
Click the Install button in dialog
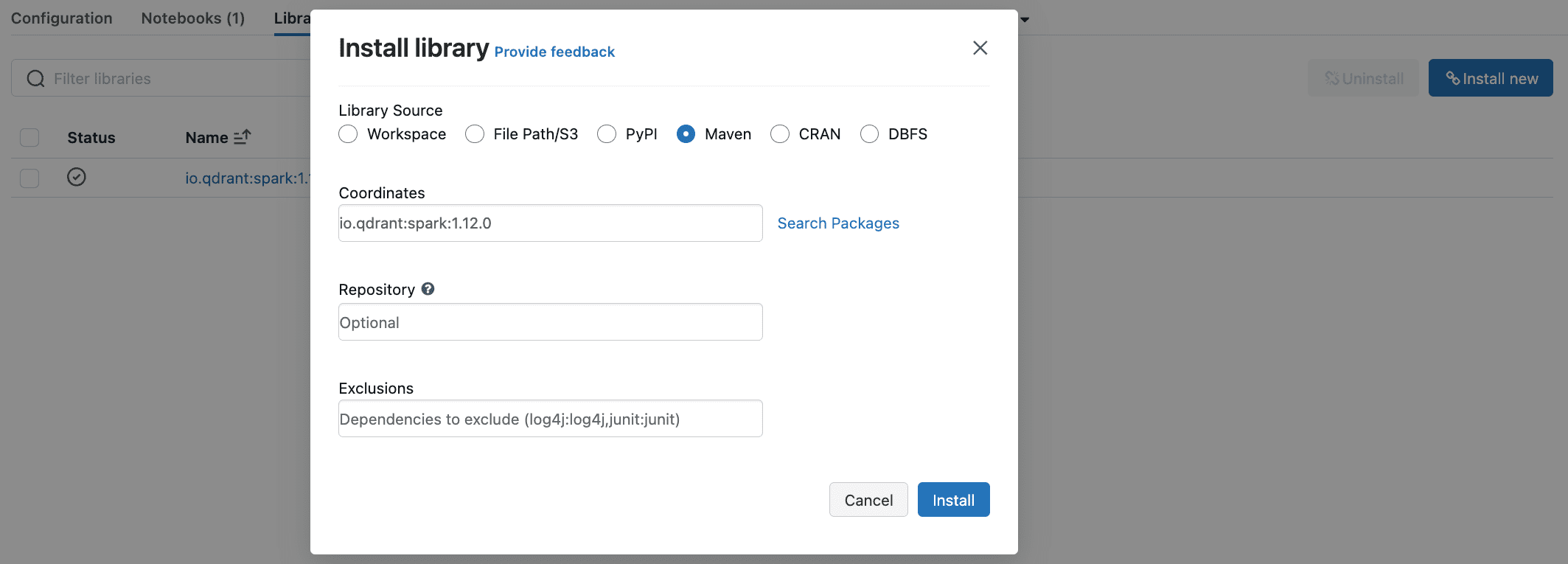pos(953,500)
